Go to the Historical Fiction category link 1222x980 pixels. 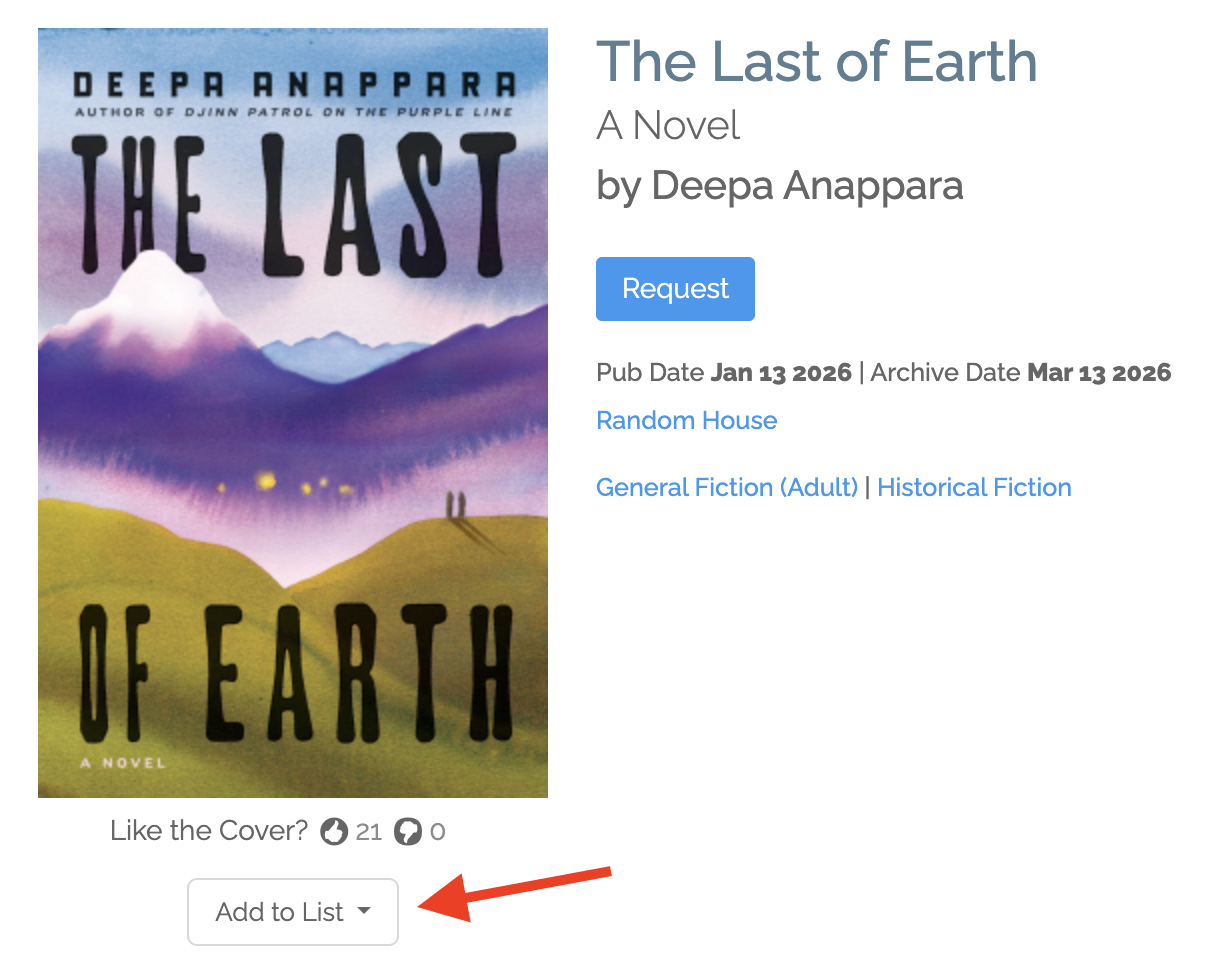tap(974, 487)
